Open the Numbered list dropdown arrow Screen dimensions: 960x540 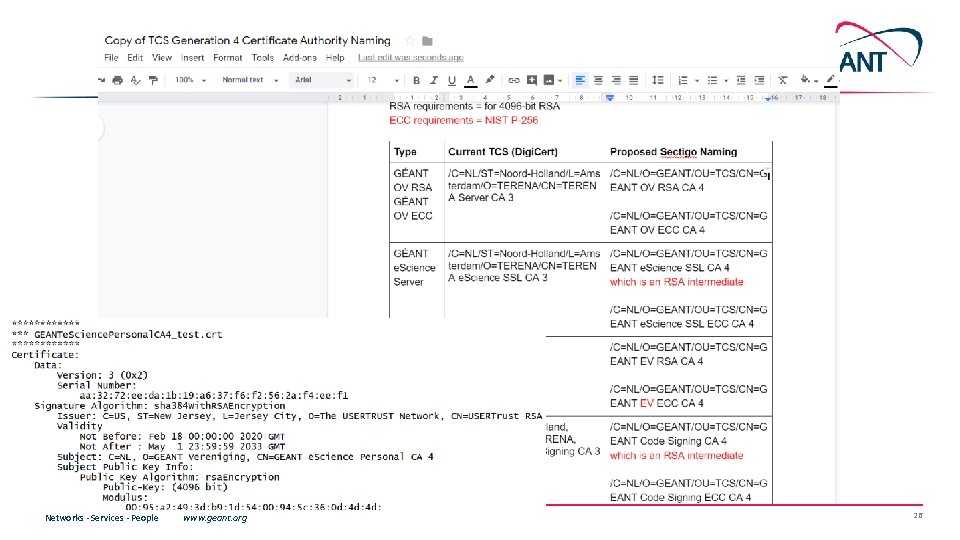(x=697, y=81)
